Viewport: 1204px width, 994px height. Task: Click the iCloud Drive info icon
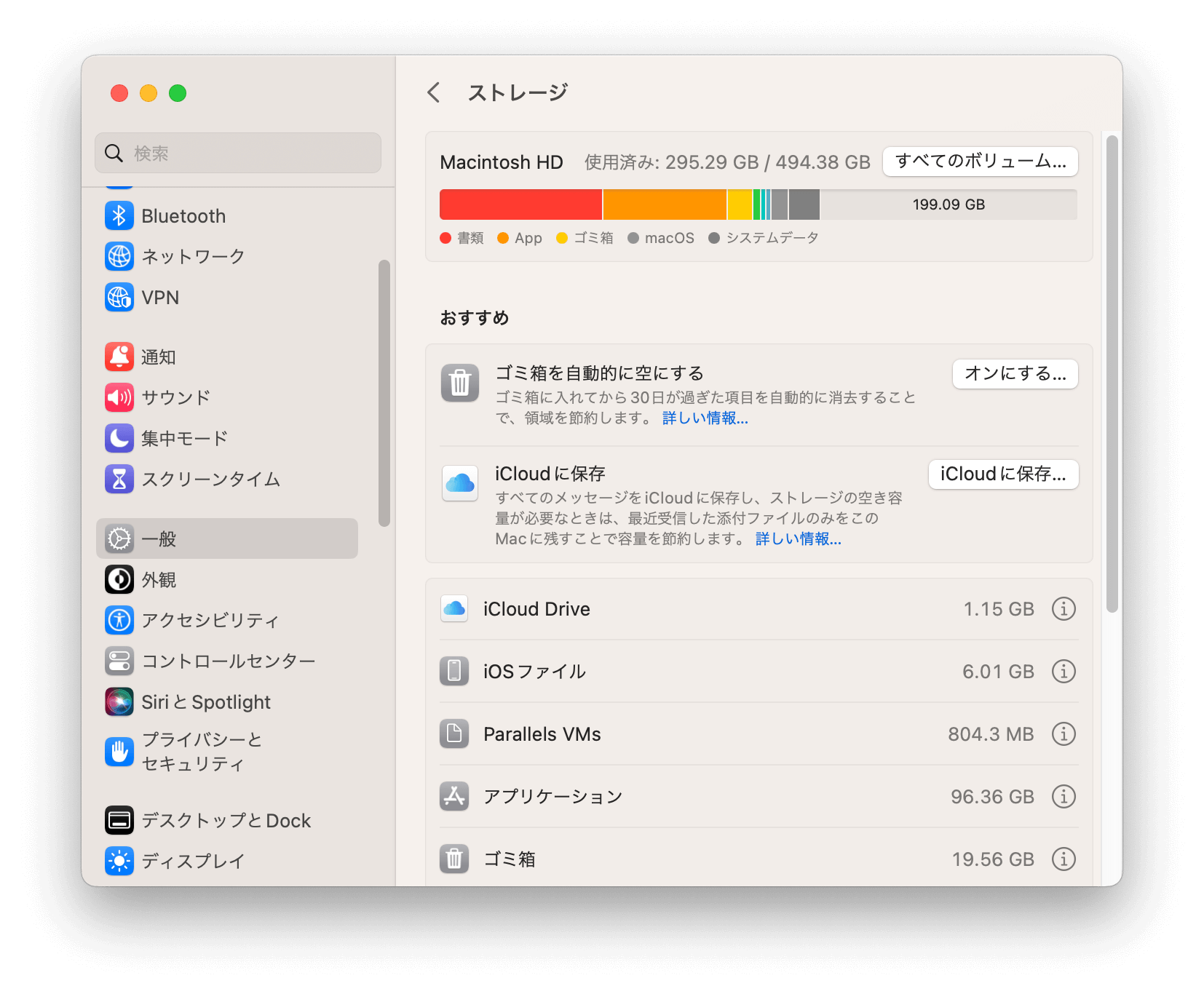click(1064, 608)
